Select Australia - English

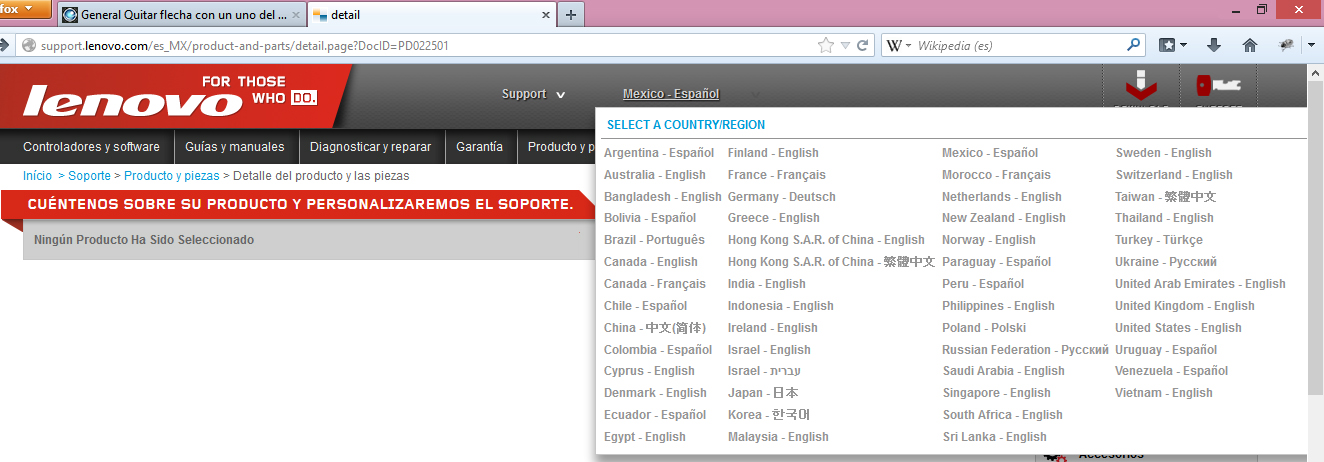pyautogui.click(x=655, y=175)
